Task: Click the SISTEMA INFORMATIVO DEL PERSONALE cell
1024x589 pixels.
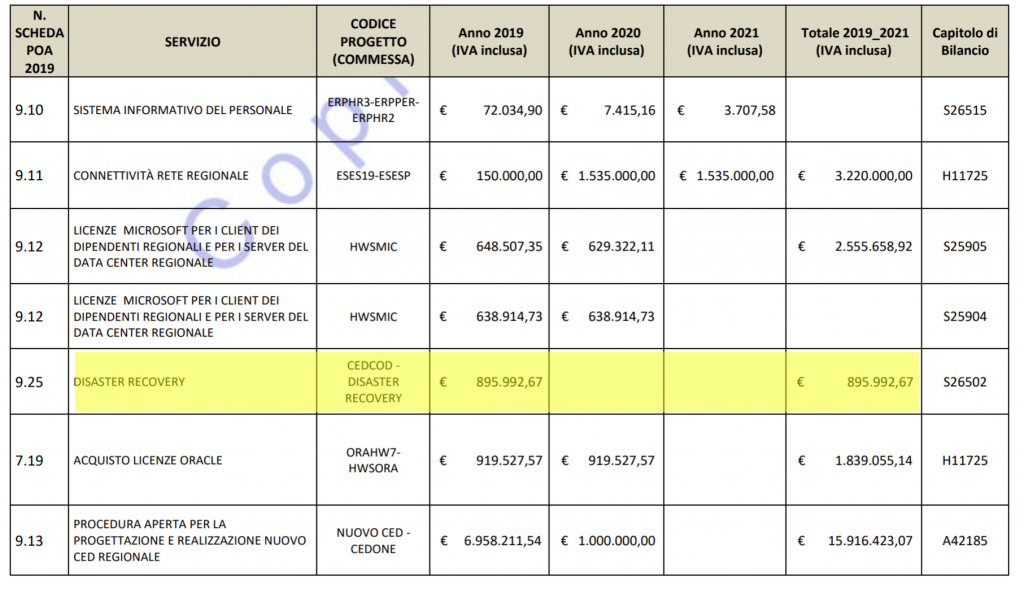Action: point(183,110)
